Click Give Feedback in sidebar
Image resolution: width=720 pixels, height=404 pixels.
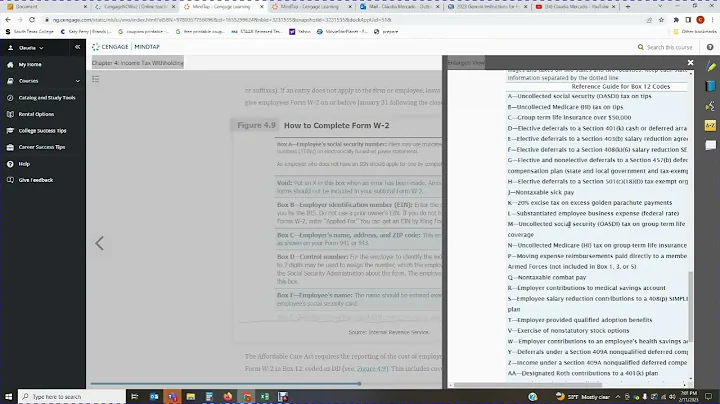click(36, 180)
